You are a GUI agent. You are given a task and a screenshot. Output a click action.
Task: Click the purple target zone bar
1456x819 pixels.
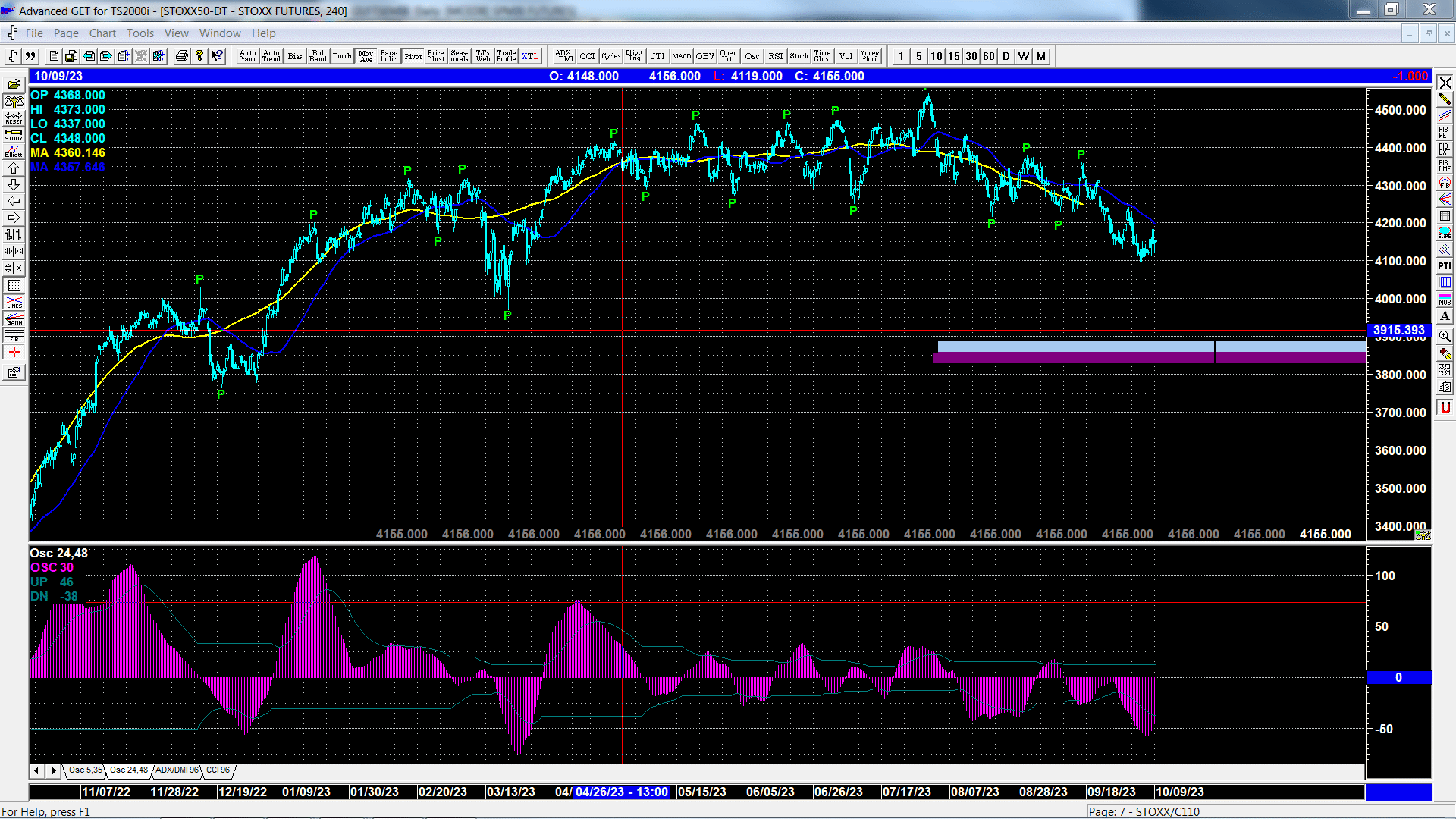(x=1149, y=358)
